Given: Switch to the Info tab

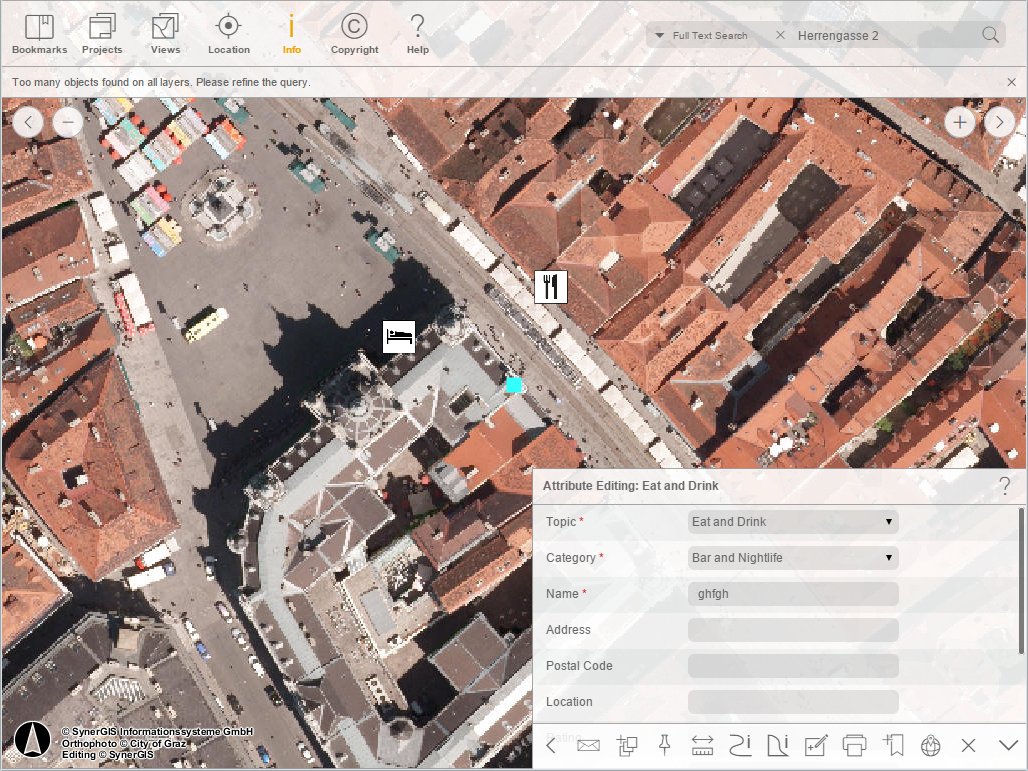Looking at the screenshot, I should point(291,31).
